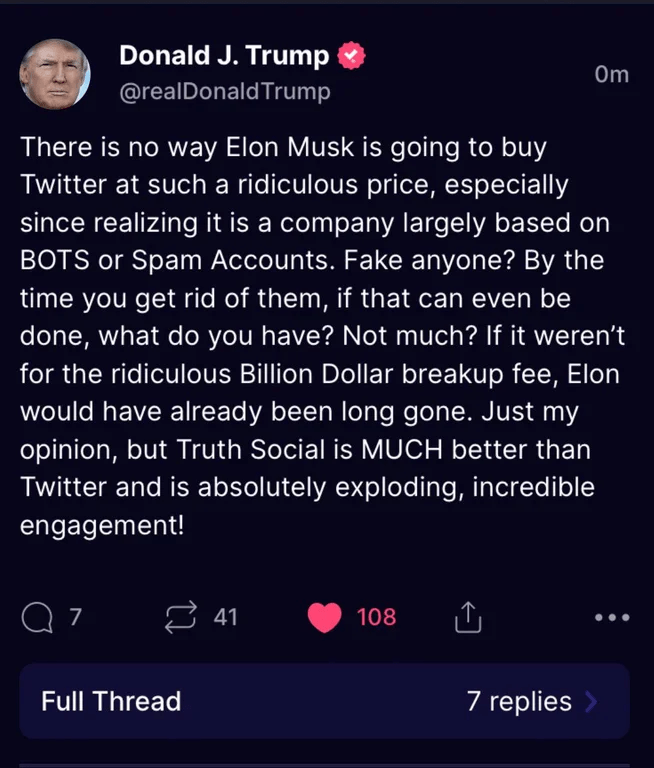Click the like count 108
This screenshot has height=768, width=654.
[x=376, y=617]
